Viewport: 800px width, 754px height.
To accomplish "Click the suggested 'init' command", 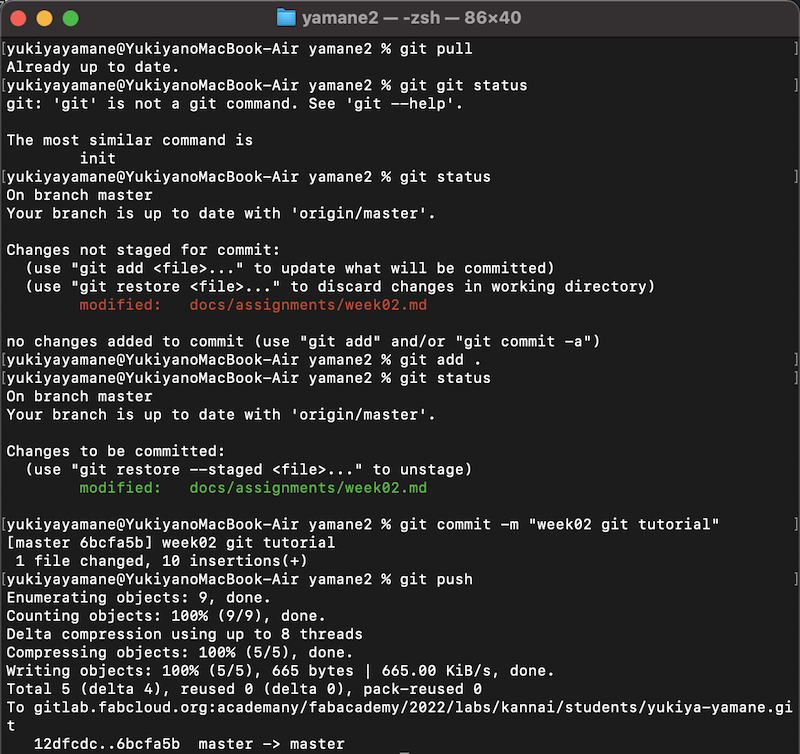I will tap(97, 159).
